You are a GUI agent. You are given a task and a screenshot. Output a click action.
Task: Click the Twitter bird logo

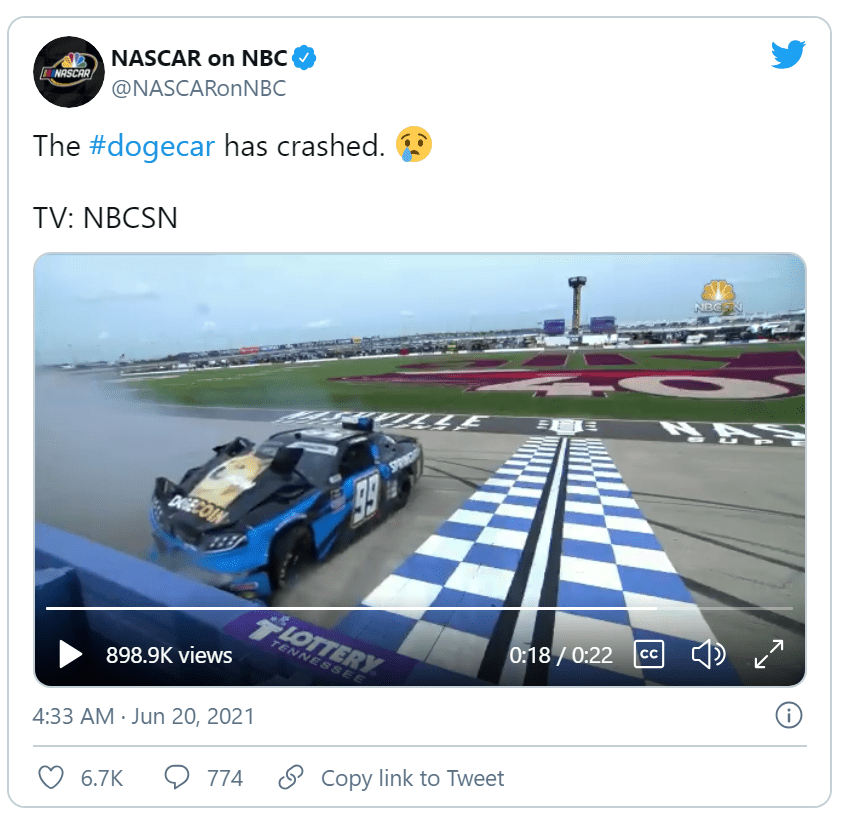pyautogui.click(x=787, y=55)
